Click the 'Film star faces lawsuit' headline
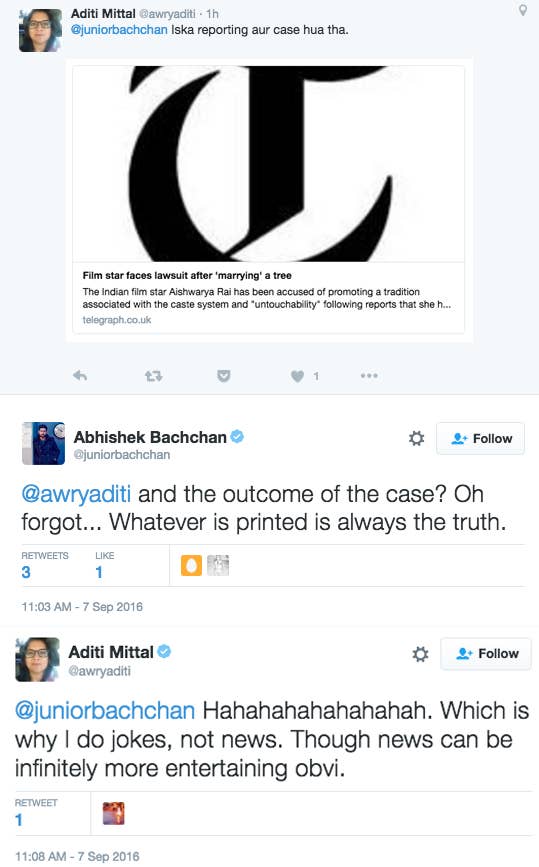The image size is (539, 867). click(x=187, y=275)
